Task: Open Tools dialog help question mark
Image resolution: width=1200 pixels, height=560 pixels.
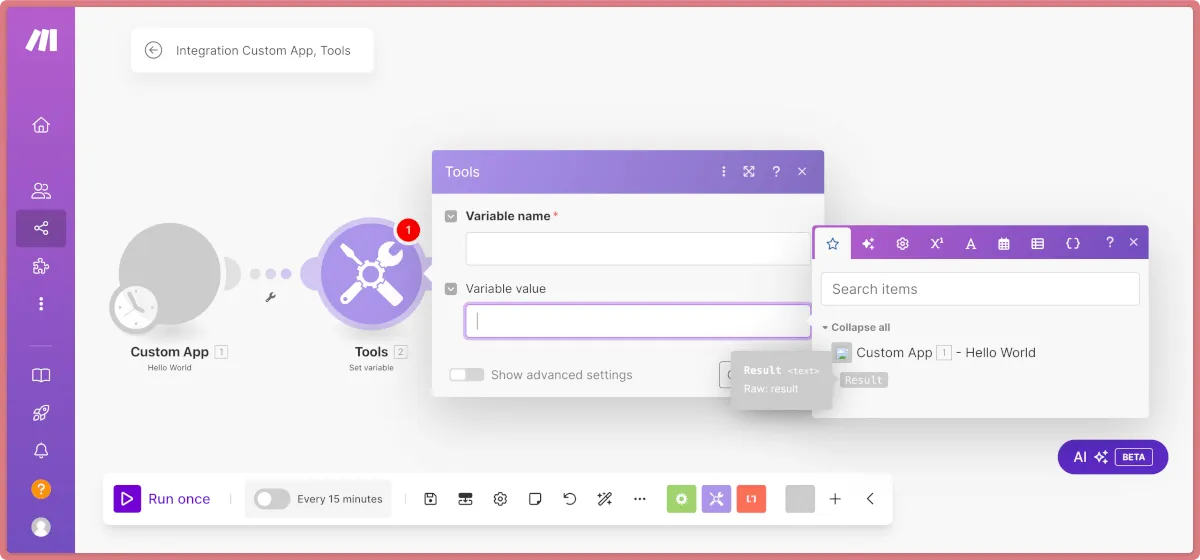Action: coord(776,172)
